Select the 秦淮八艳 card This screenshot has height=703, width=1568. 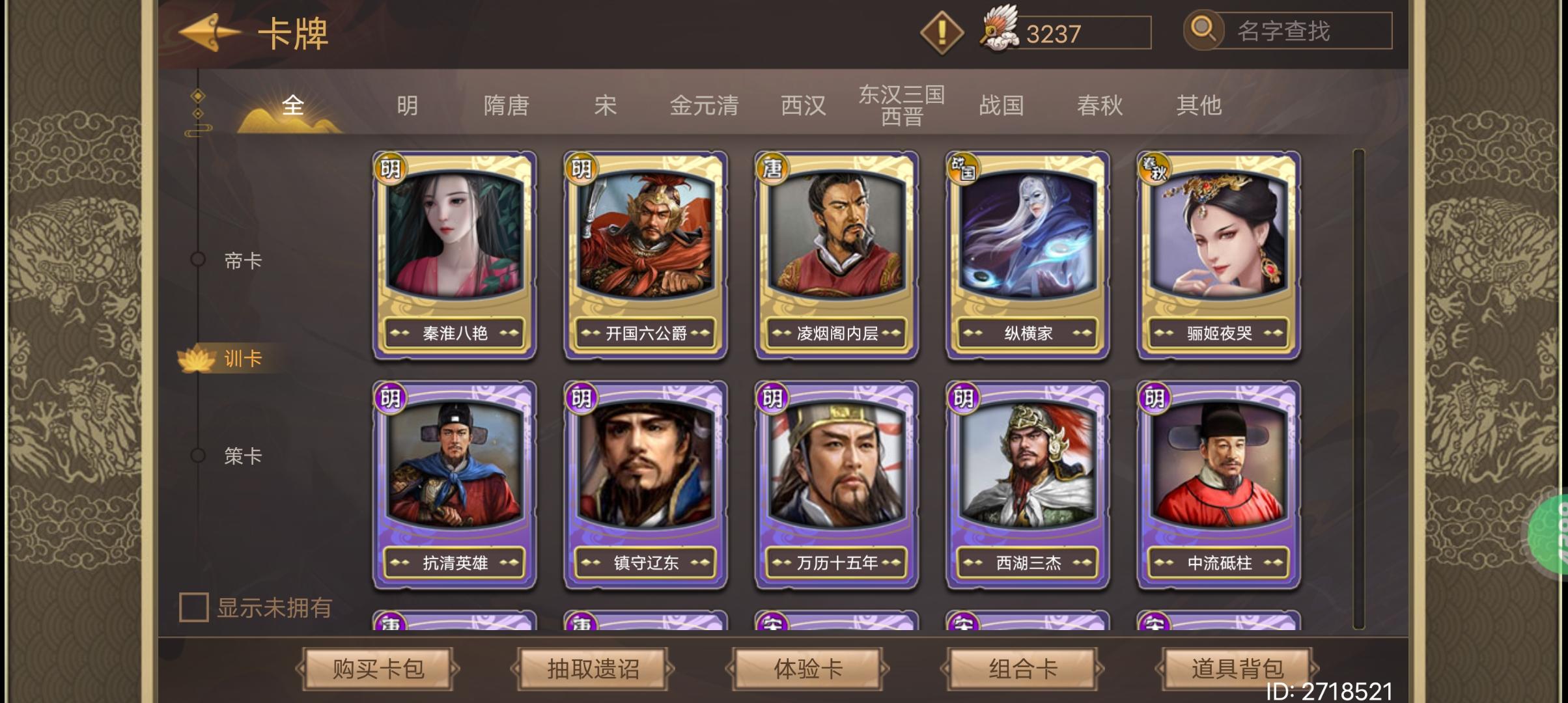click(x=455, y=255)
